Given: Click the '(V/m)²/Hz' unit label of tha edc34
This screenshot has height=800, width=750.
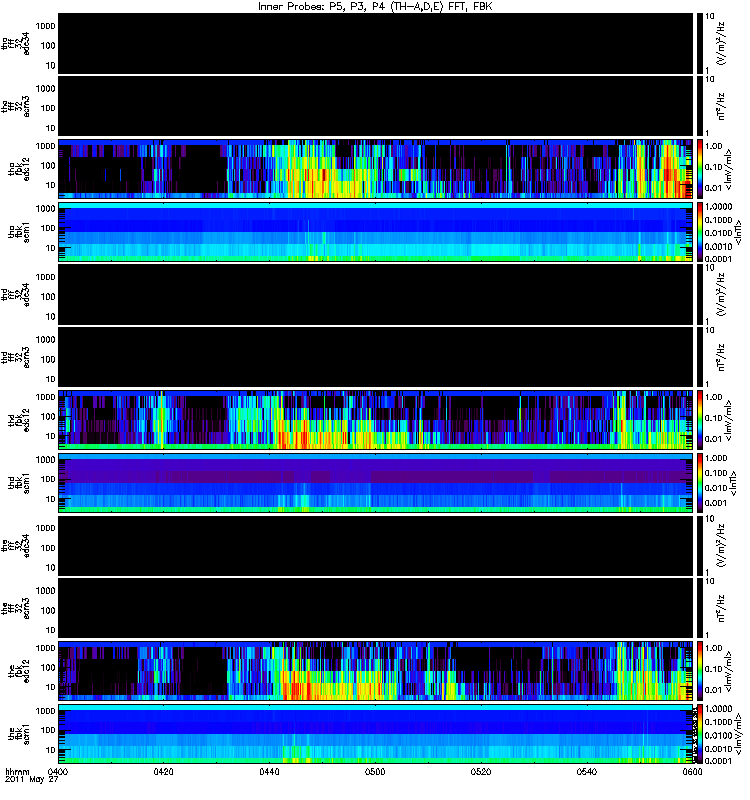Looking at the screenshot, I should [721, 43].
